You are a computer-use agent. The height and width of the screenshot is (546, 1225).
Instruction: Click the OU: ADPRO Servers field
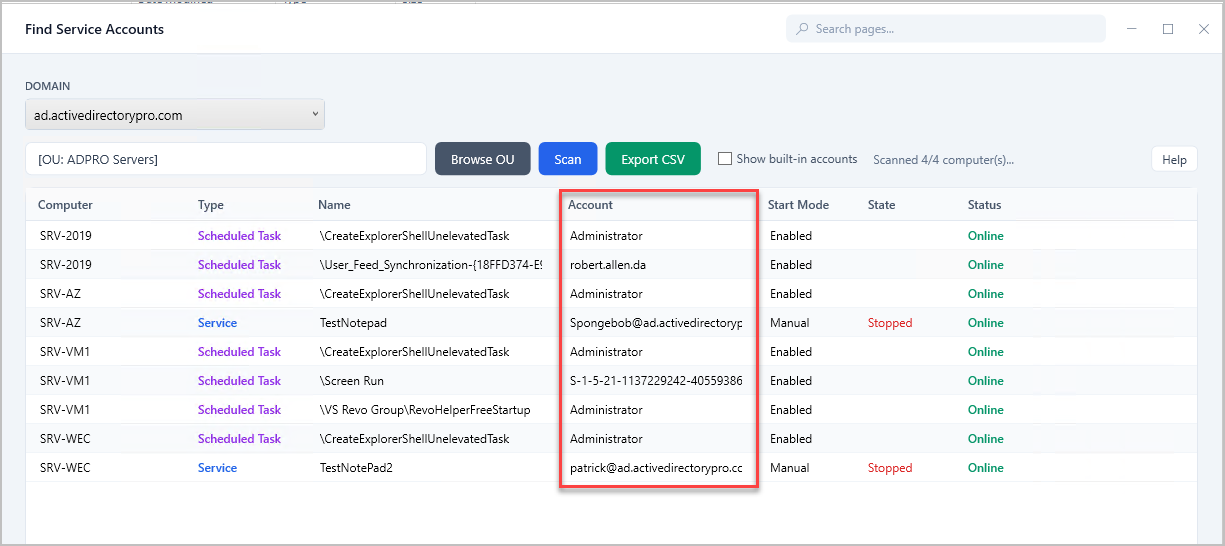(226, 160)
